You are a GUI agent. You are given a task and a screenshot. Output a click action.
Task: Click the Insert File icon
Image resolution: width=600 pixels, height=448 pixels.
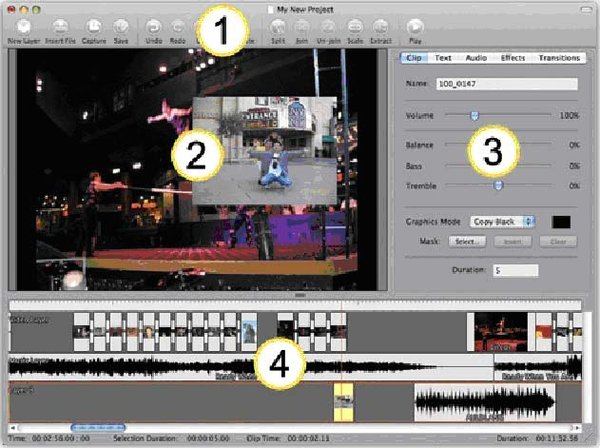(x=60, y=27)
